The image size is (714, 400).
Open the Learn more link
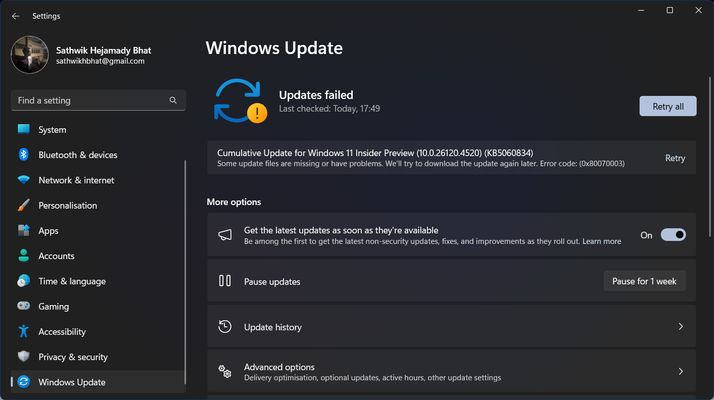point(602,241)
